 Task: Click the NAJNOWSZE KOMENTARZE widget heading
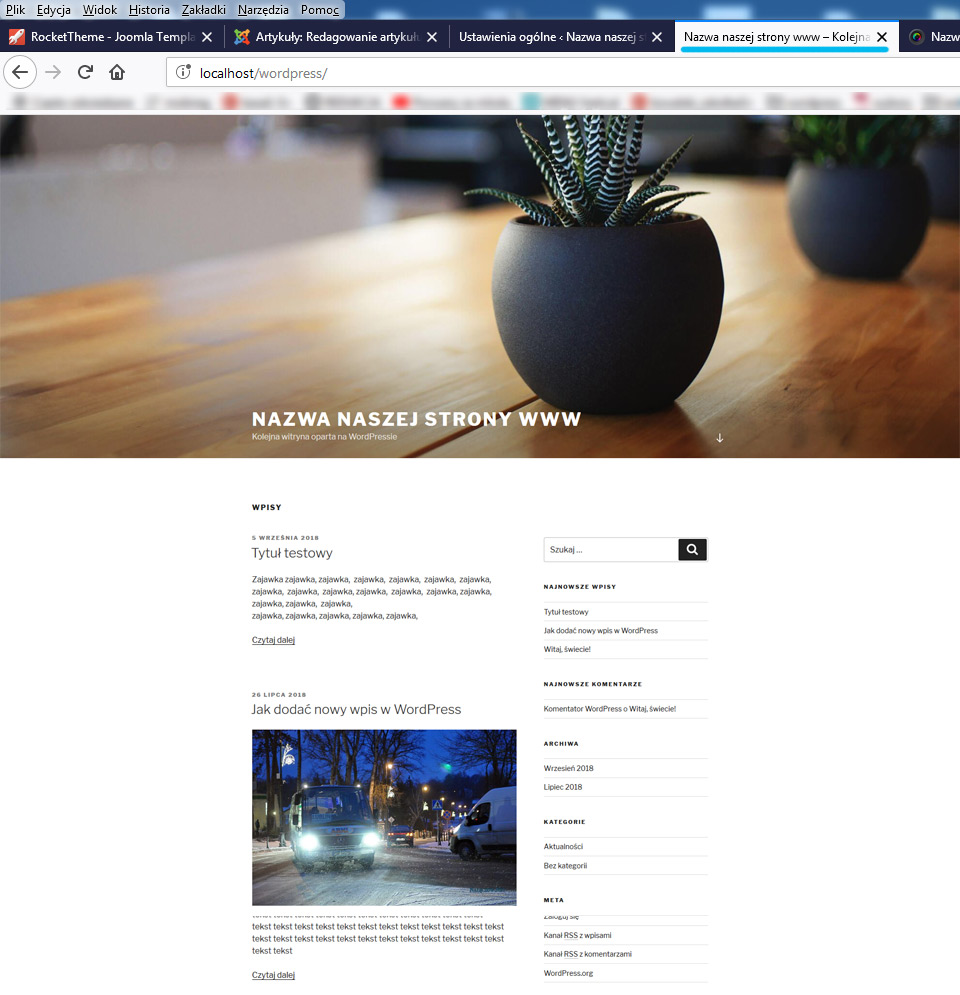[593, 684]
